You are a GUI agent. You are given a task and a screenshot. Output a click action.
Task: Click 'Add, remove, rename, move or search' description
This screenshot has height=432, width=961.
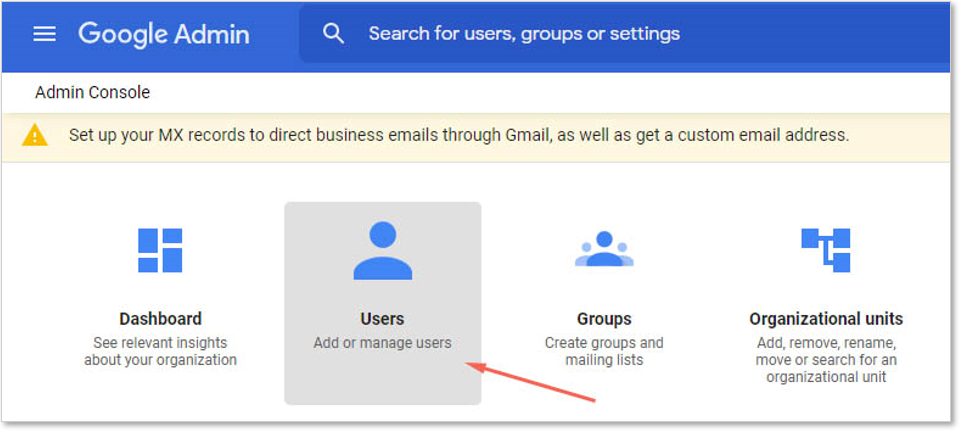[826, 359]
